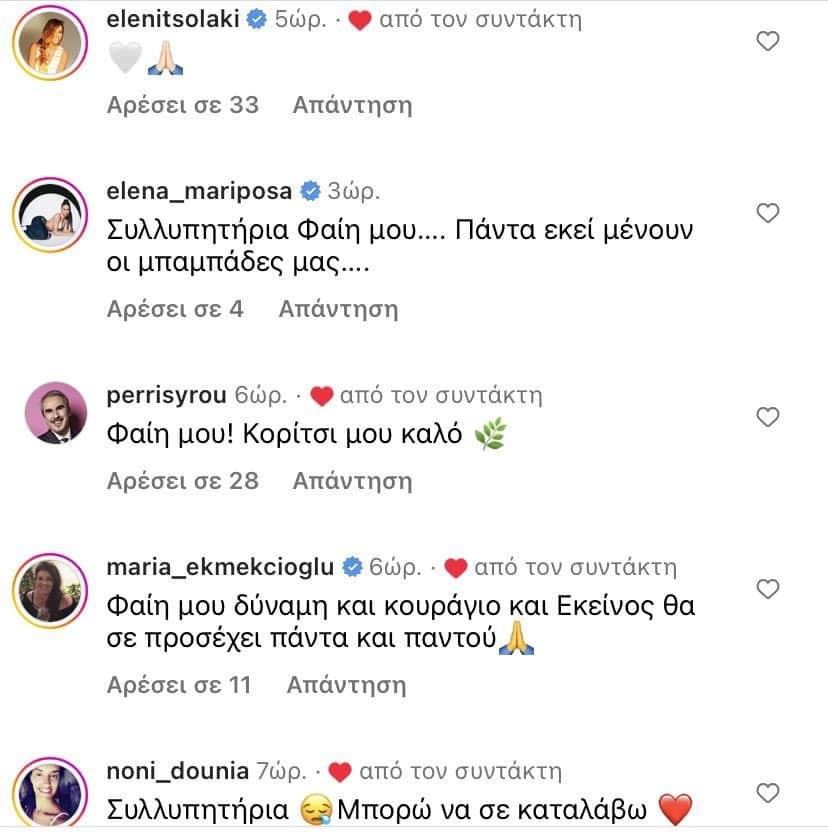The height and width of the screenshot is (840, 828).
Task: Reply to elena_mariposa's comment
Action: coord(338,309)
